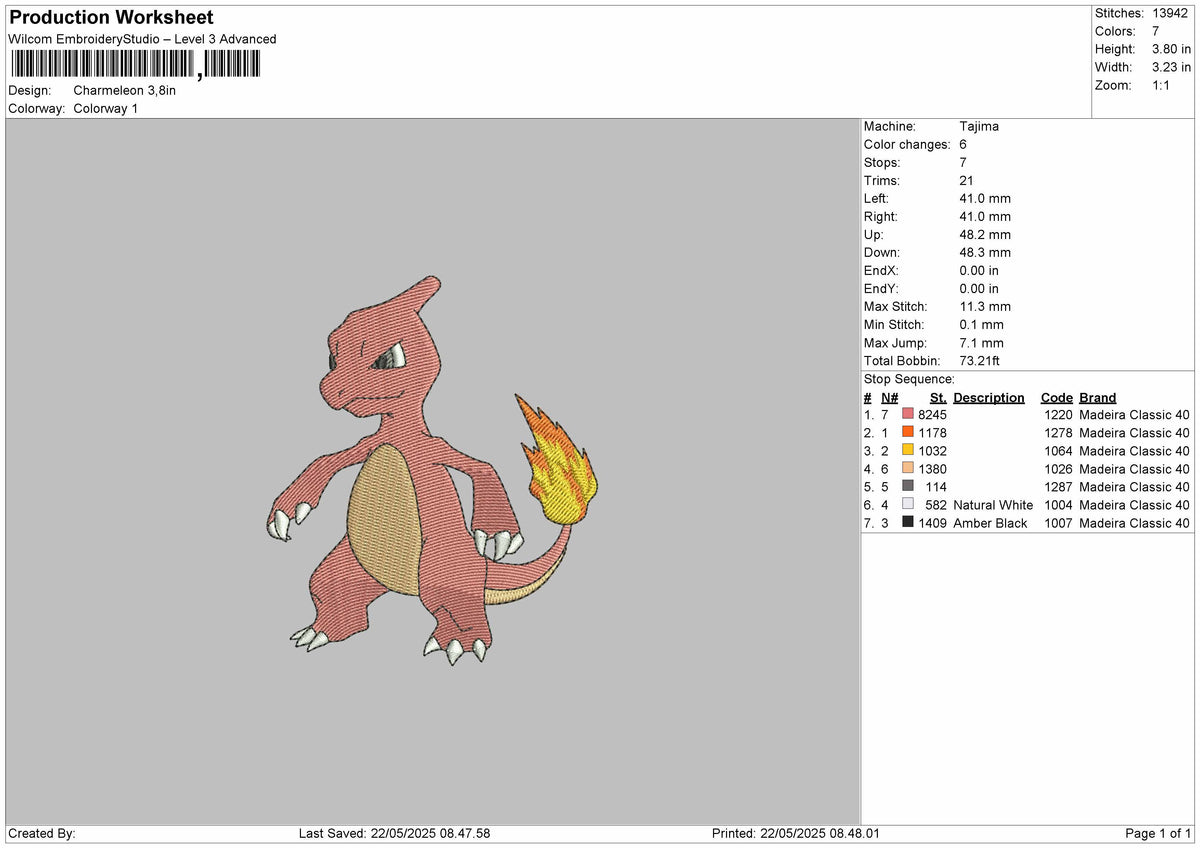
Task: Click stitch count '114' in stop 5
Action: click(936, 487)
